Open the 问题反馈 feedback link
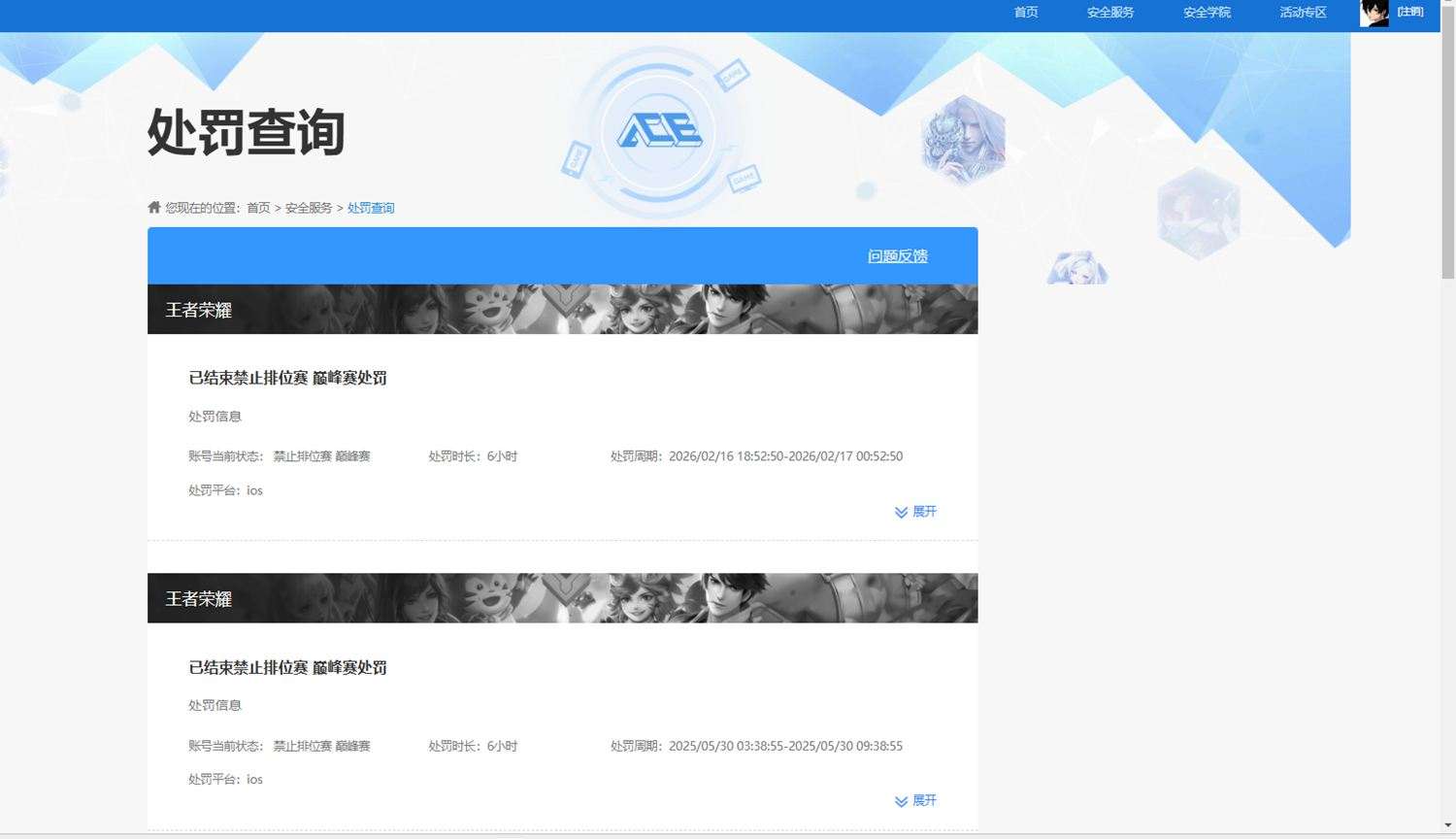 coord(898,256)
